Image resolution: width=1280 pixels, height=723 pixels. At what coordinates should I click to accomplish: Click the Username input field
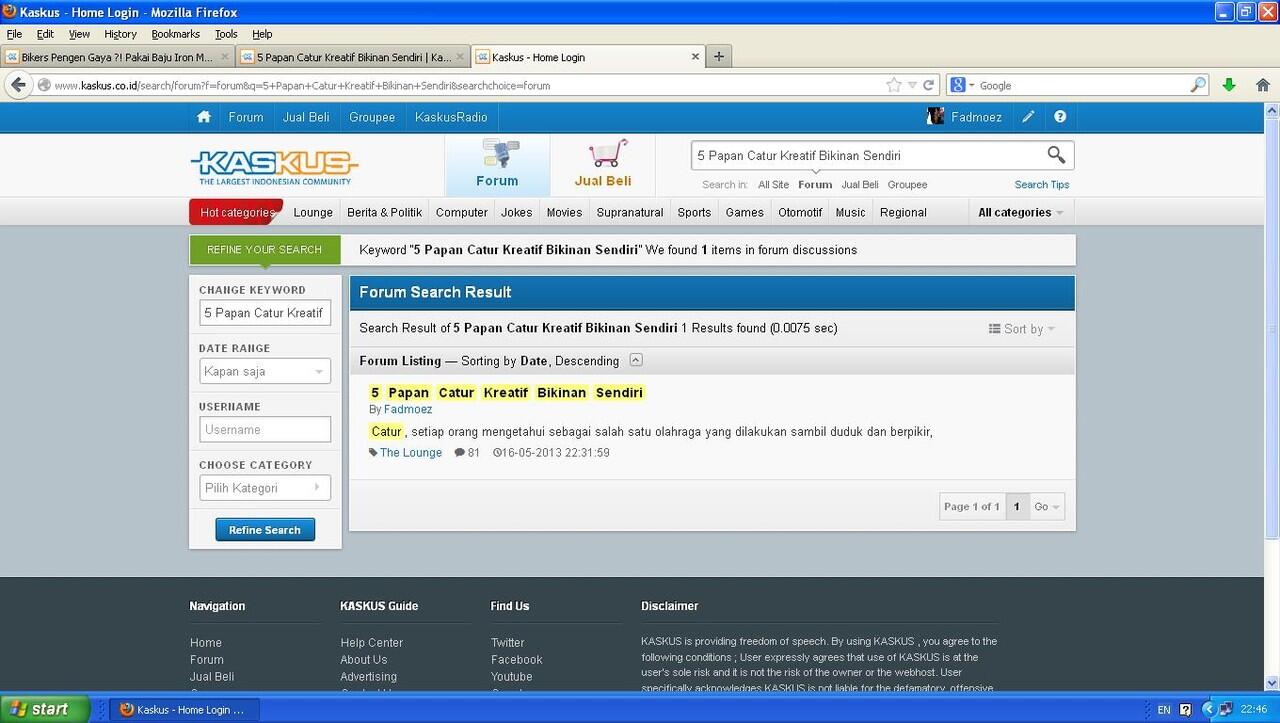tap(265, 430)
